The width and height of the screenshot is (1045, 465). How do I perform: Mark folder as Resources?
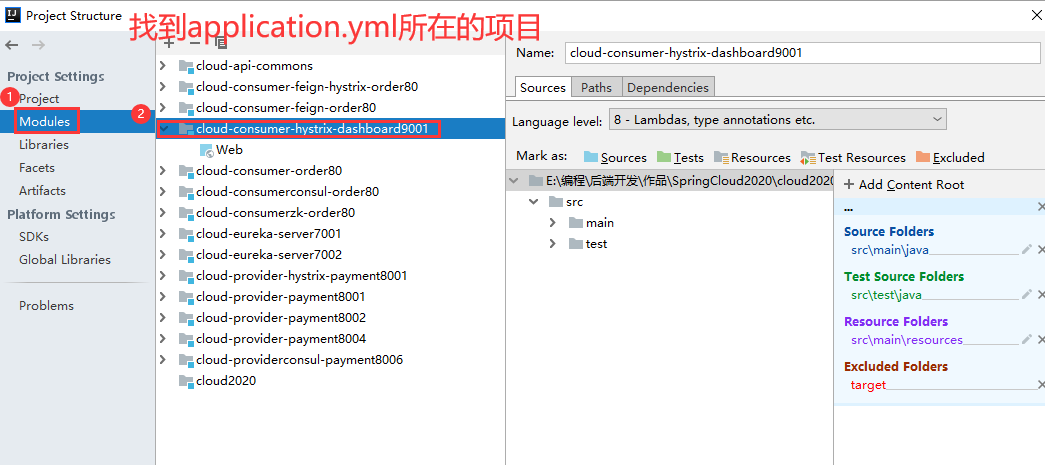(x=752, y=157)
